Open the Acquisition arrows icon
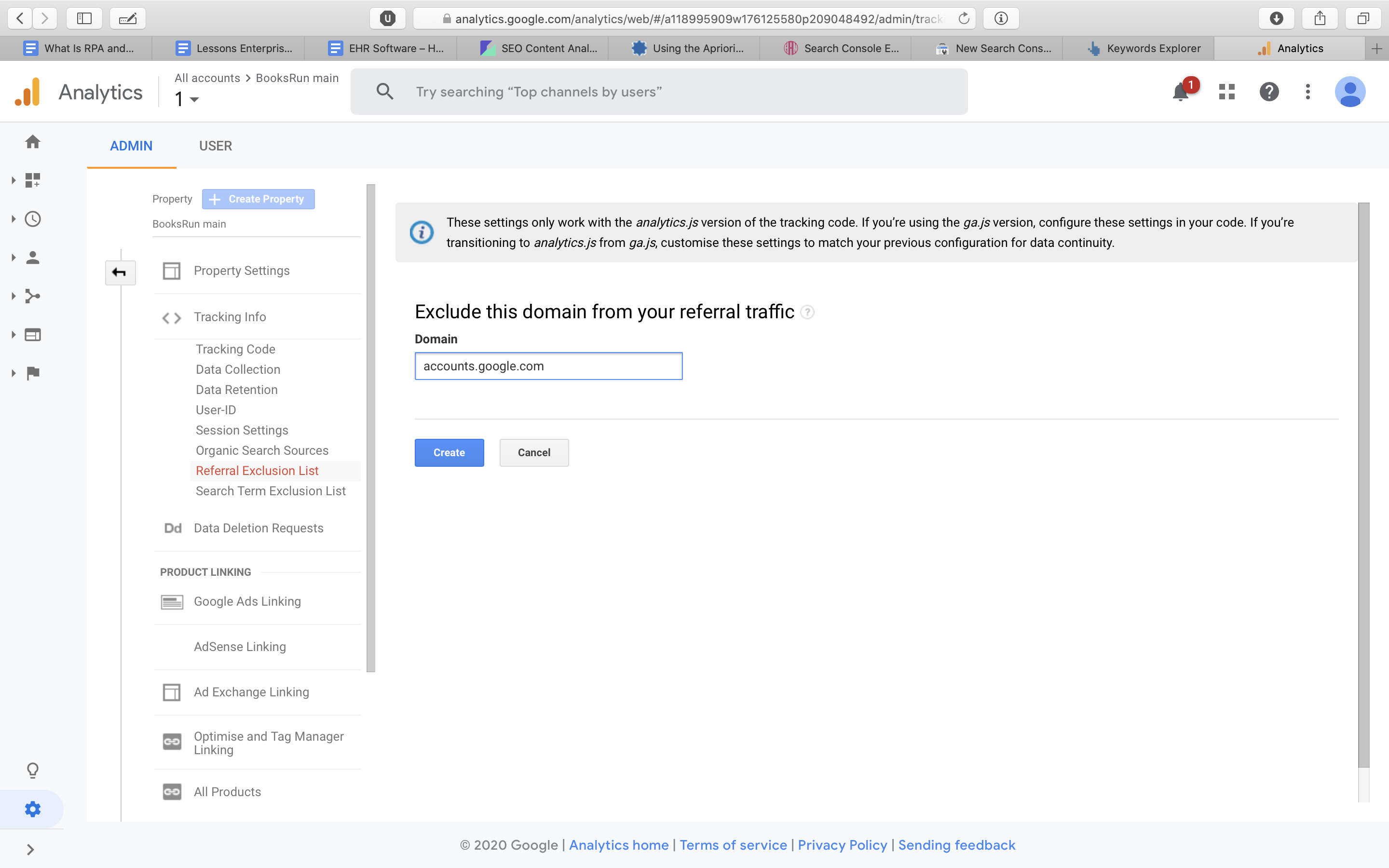Viewport: 1389px width, 868px height. (x=33, y=296)
